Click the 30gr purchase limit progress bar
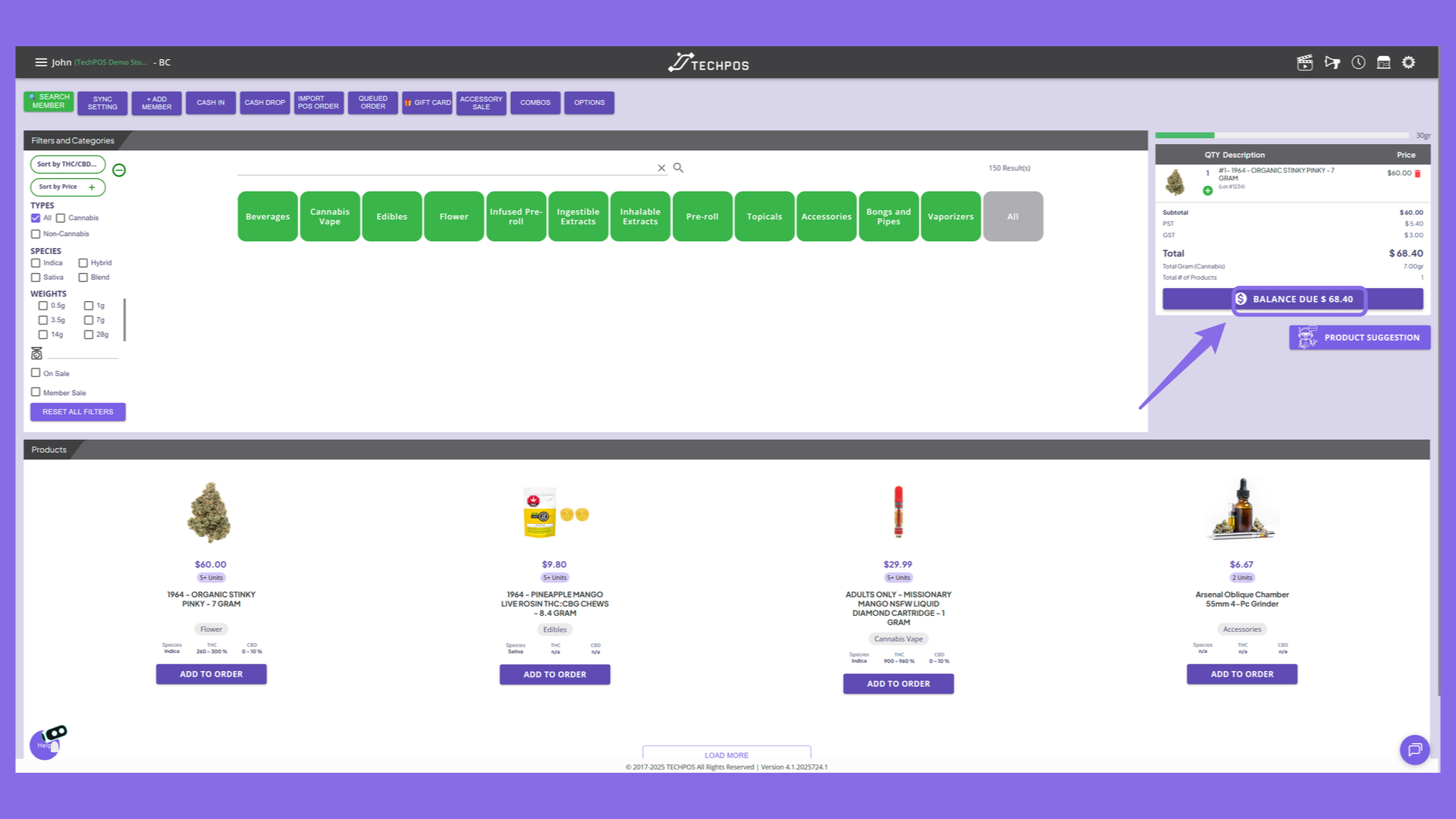 click(x=1282, y=136)
